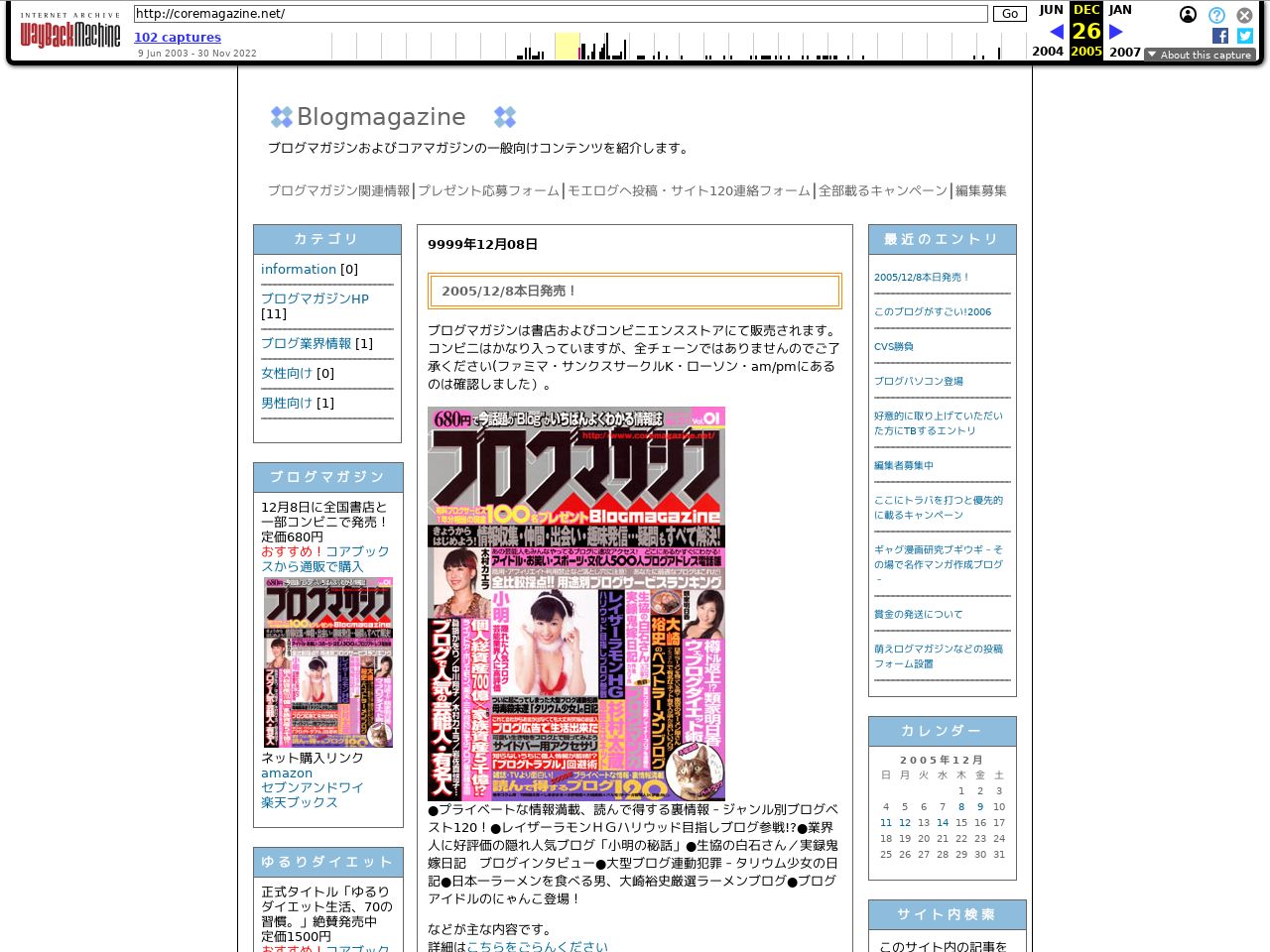The image size is (1270, 952).
Task: Open 編集募集 navigation link
Action: [x=980, y=190]
